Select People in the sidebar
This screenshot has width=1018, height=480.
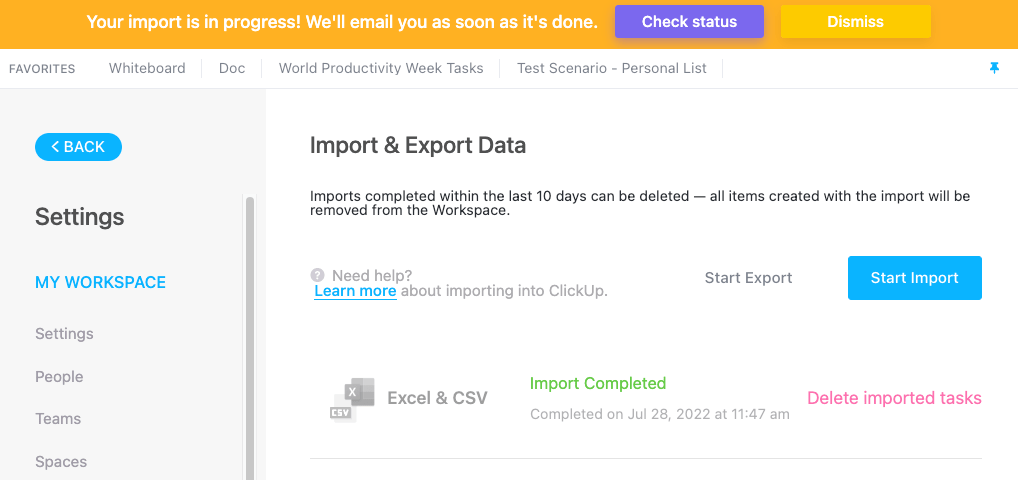[59, 377]
